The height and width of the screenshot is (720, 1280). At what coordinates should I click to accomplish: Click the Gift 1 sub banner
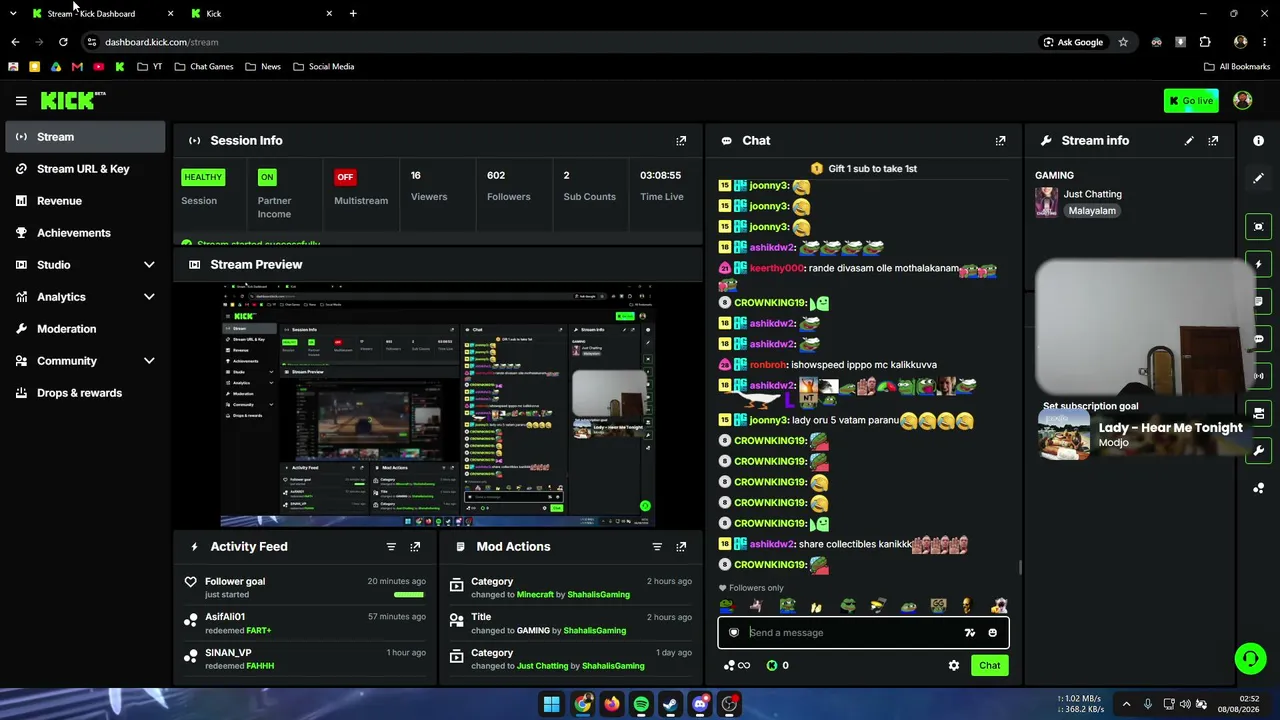pyautogui.click(x=864, y=169)
